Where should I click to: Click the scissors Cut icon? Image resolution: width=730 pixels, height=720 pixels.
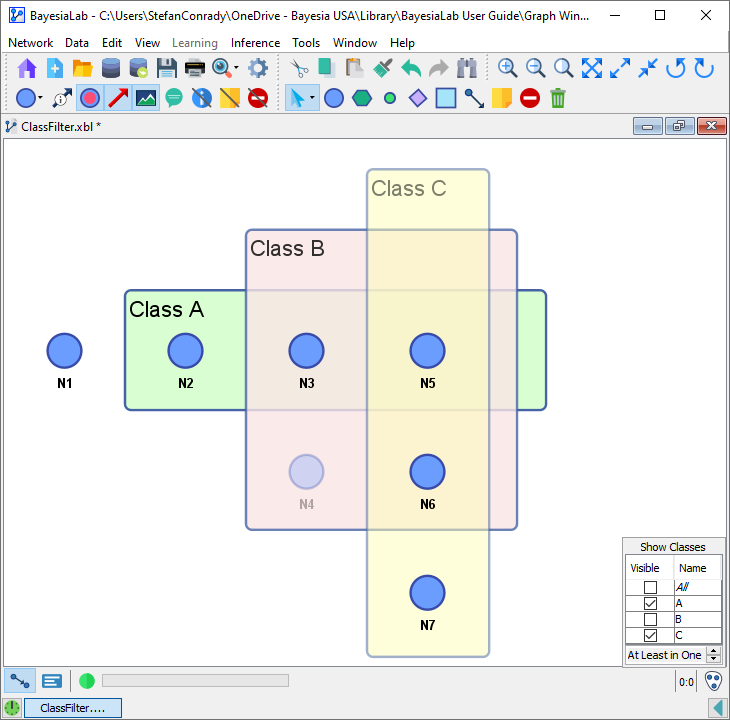click(299, 68)
